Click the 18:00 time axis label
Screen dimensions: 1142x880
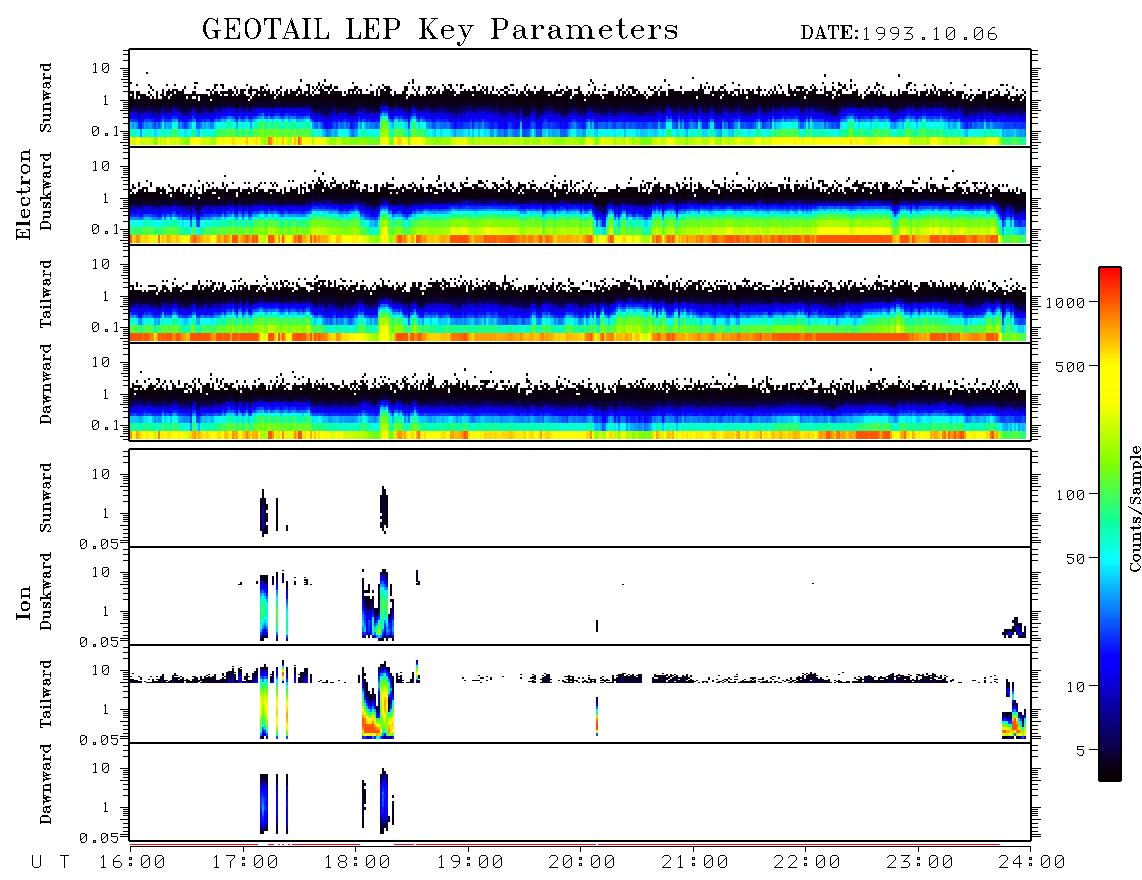[x=357, y=862]
